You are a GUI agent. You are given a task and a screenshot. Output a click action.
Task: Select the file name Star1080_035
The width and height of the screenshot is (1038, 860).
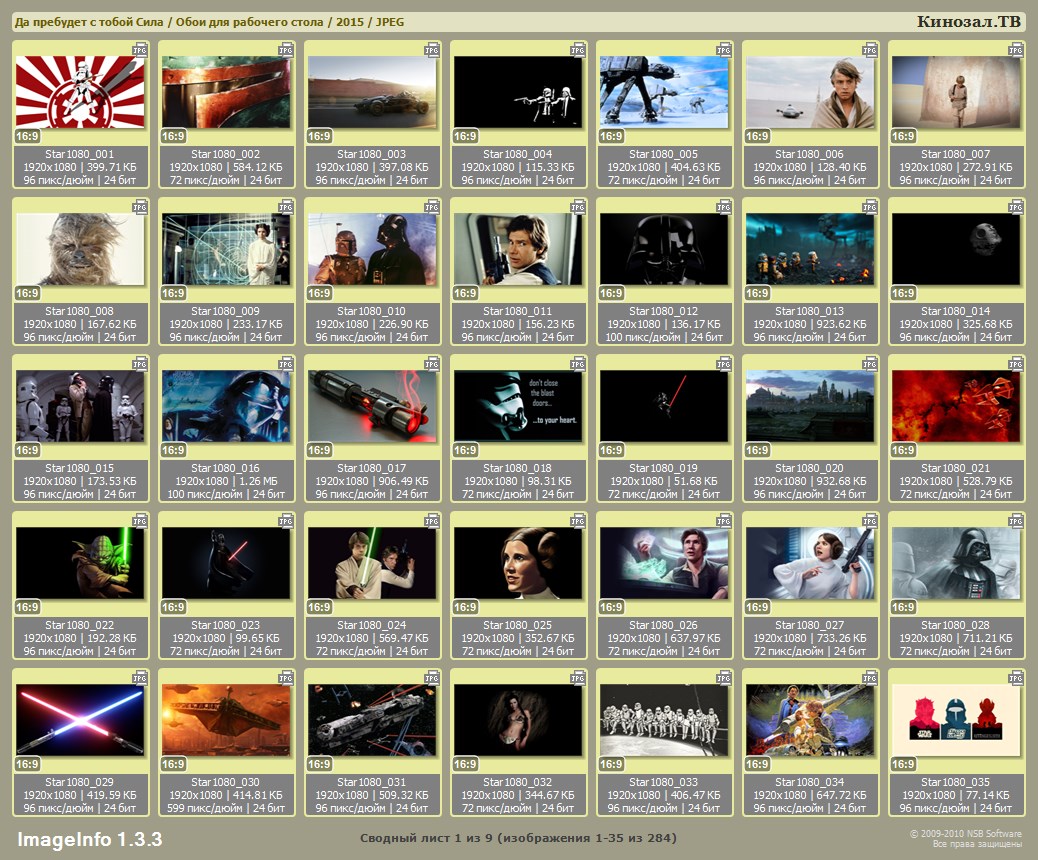pos(955,783)
